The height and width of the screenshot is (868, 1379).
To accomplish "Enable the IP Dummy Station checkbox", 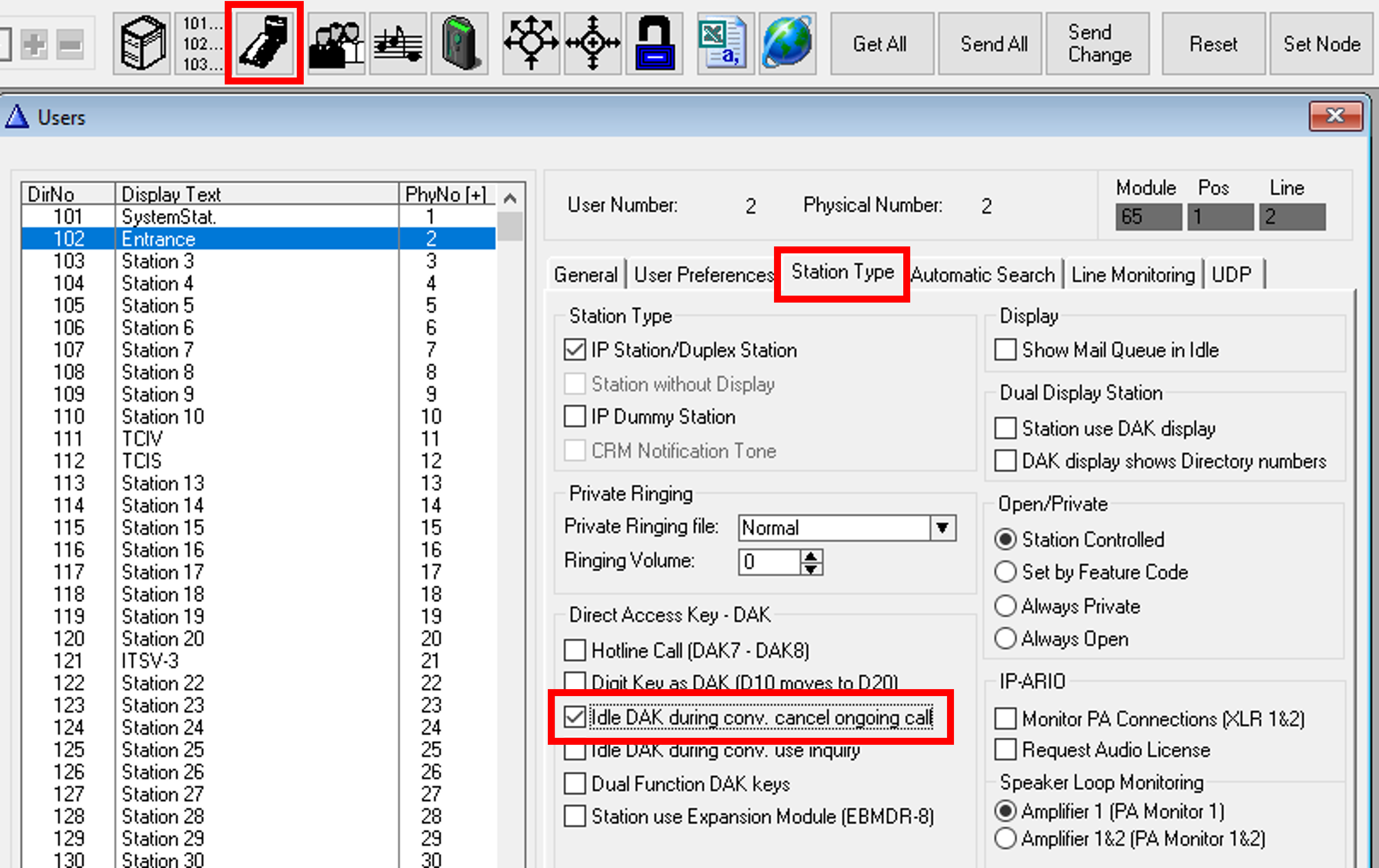I will pos(575,416).
